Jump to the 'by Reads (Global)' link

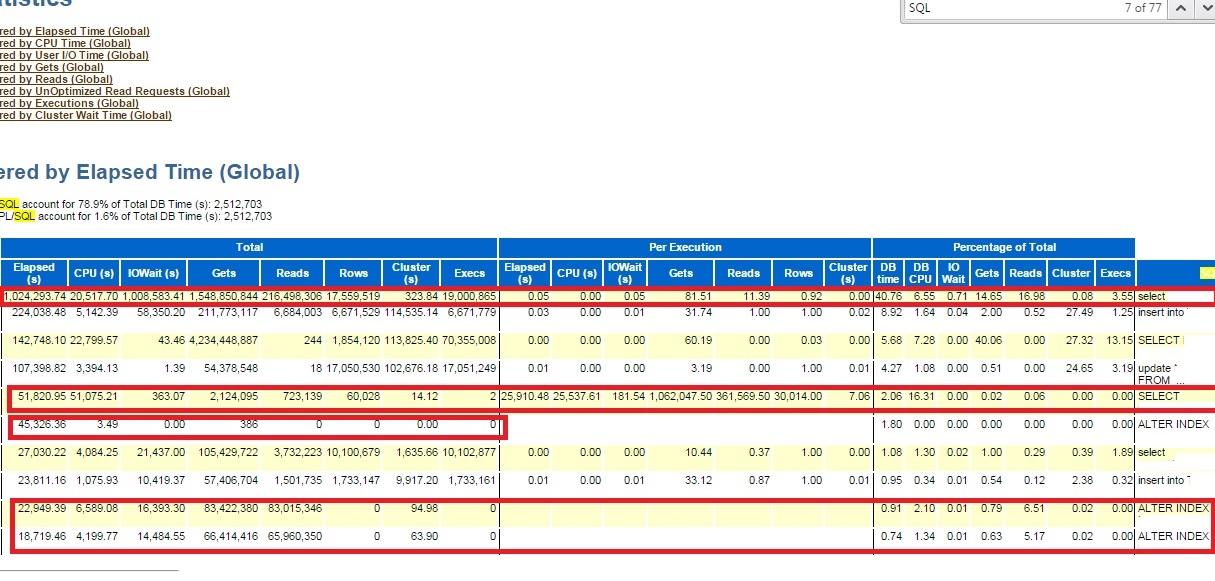[56, 79]
